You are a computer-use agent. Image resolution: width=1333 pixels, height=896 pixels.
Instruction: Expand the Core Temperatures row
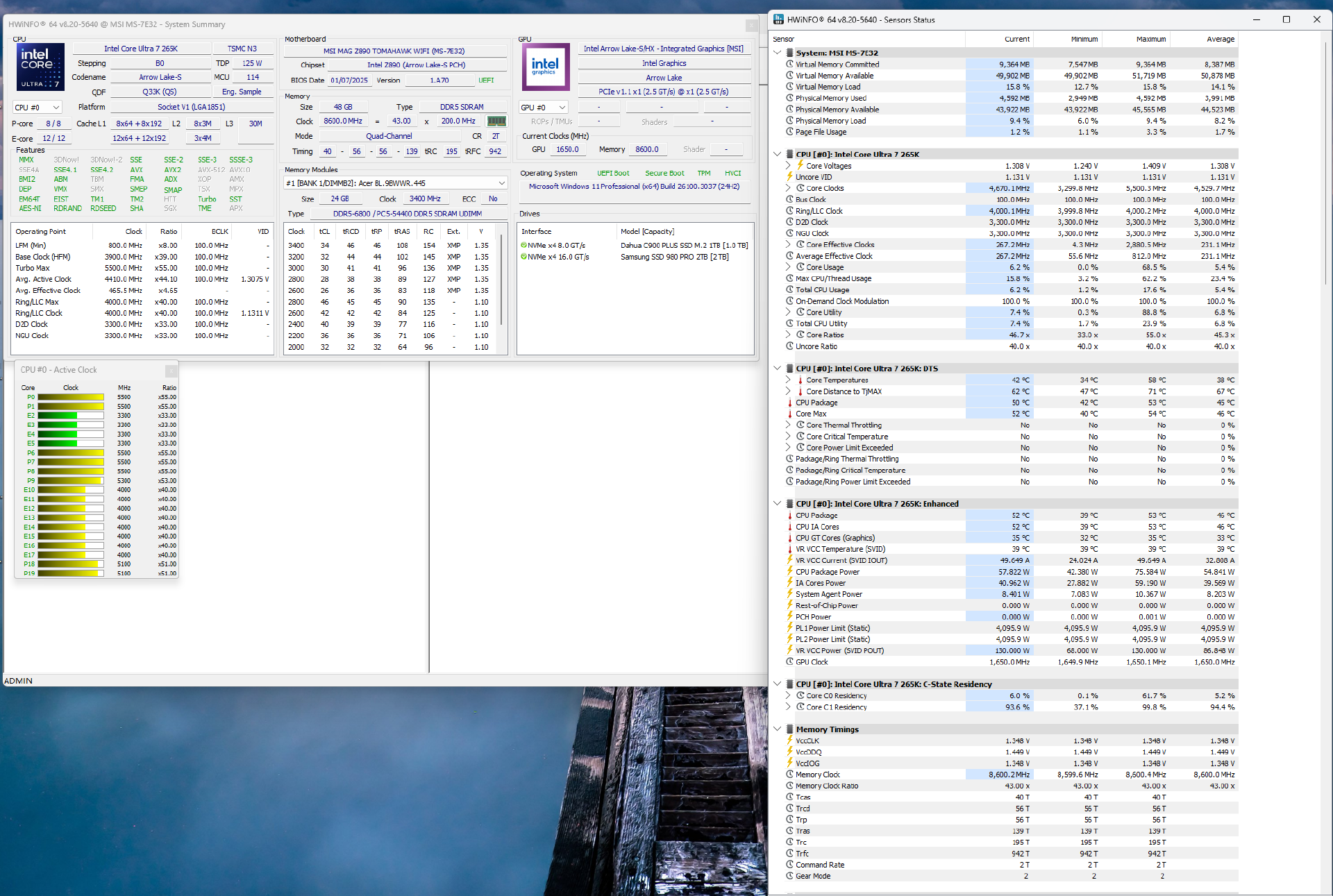(788, 380)
